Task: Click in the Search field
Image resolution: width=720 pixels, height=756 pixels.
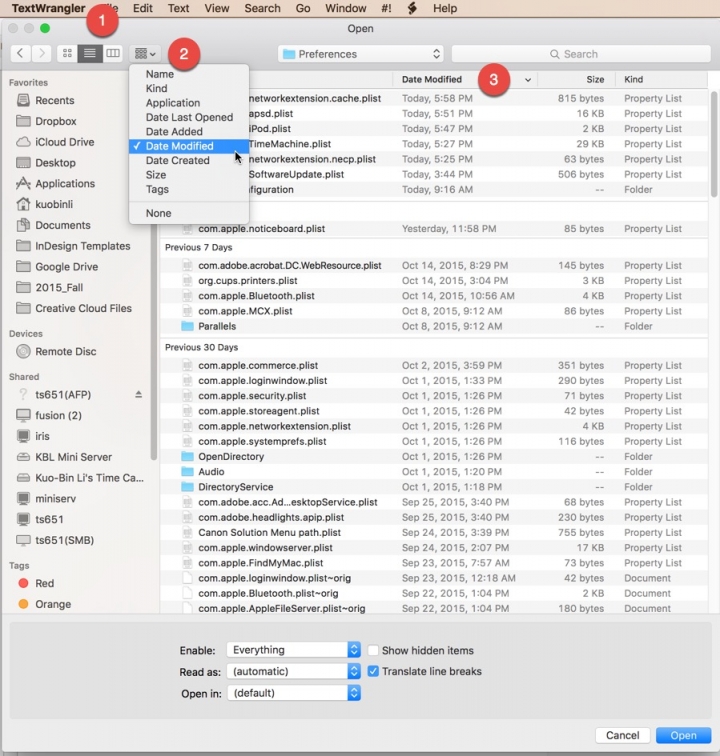Action: pos(581,54)
